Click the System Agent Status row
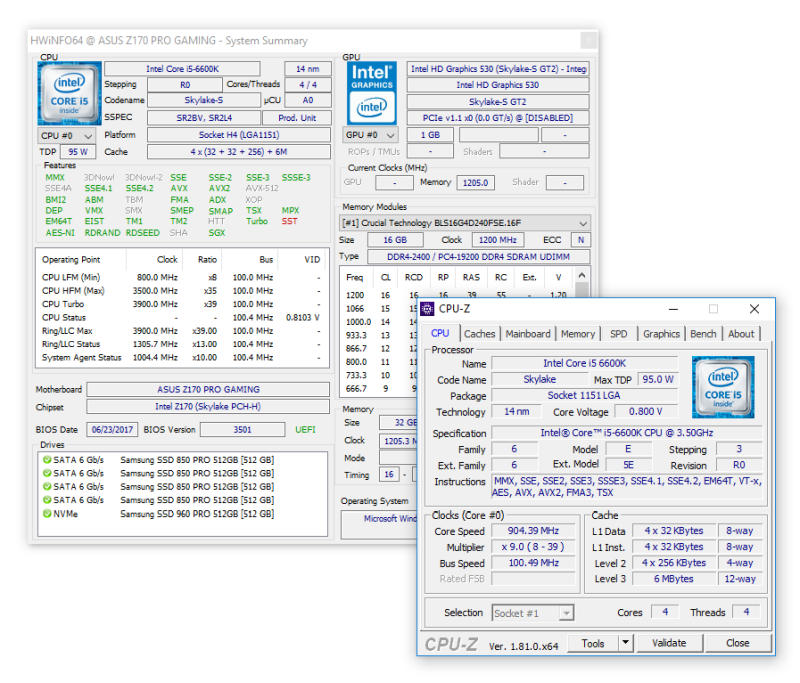800x683 pixels. click(181, 358)
